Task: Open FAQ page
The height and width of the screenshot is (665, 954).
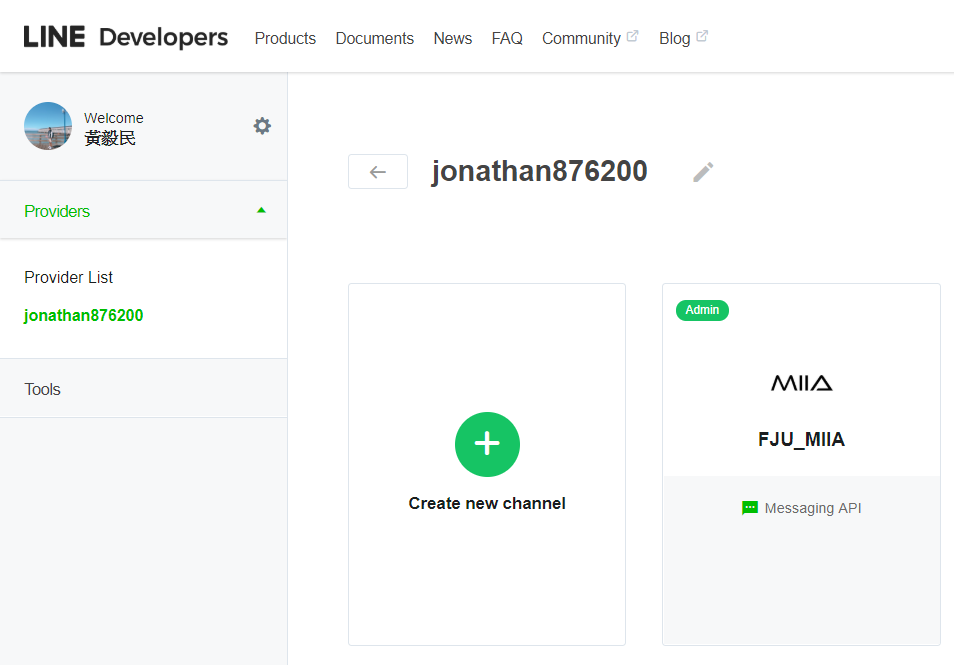Action: point(507,38)
